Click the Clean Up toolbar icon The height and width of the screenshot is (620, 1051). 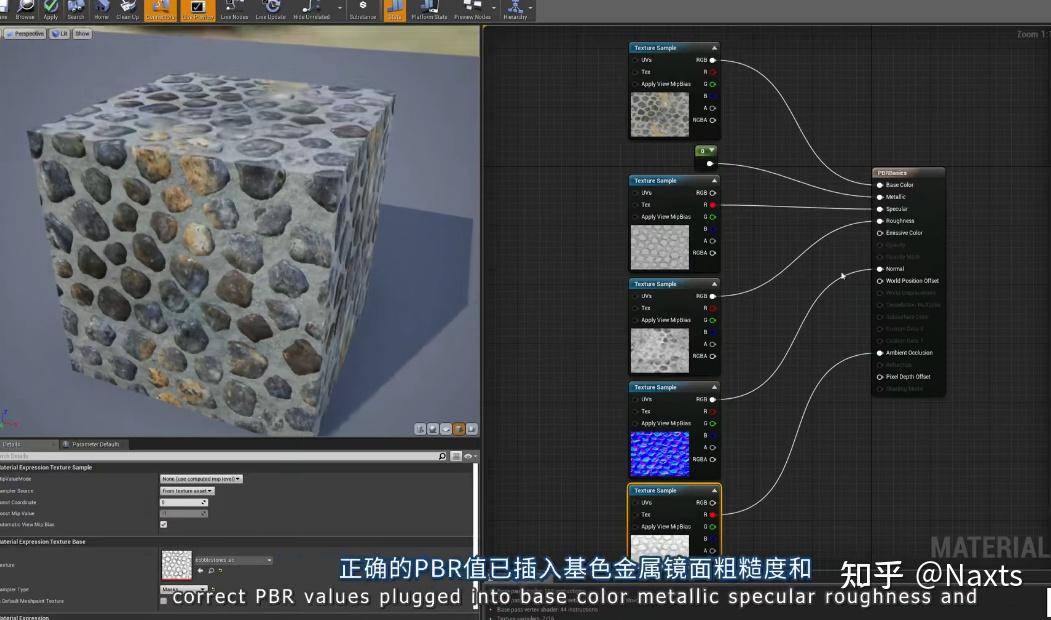point(128,9)
